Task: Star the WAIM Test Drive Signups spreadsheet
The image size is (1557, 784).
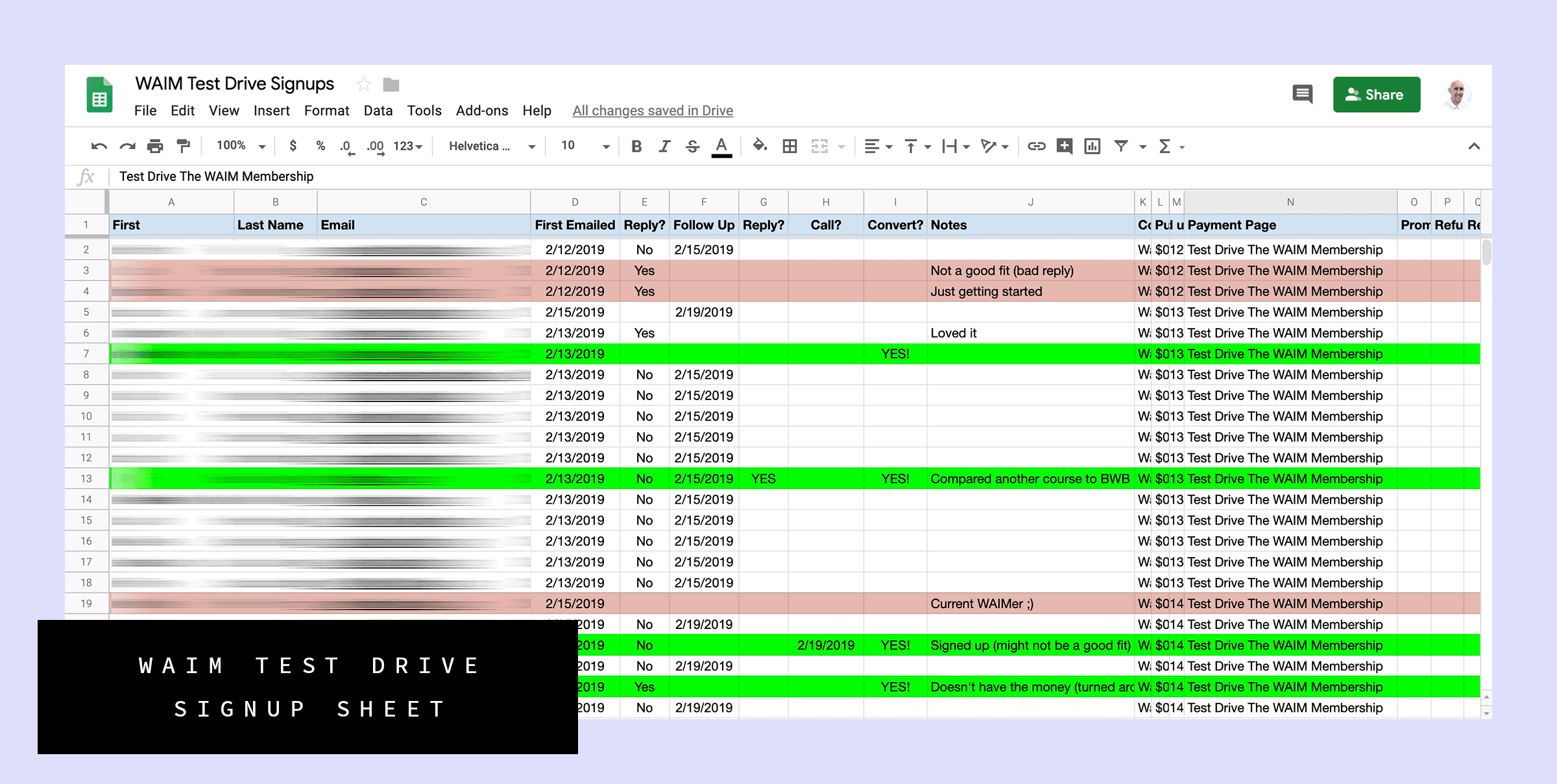Action: coord(363,84)
